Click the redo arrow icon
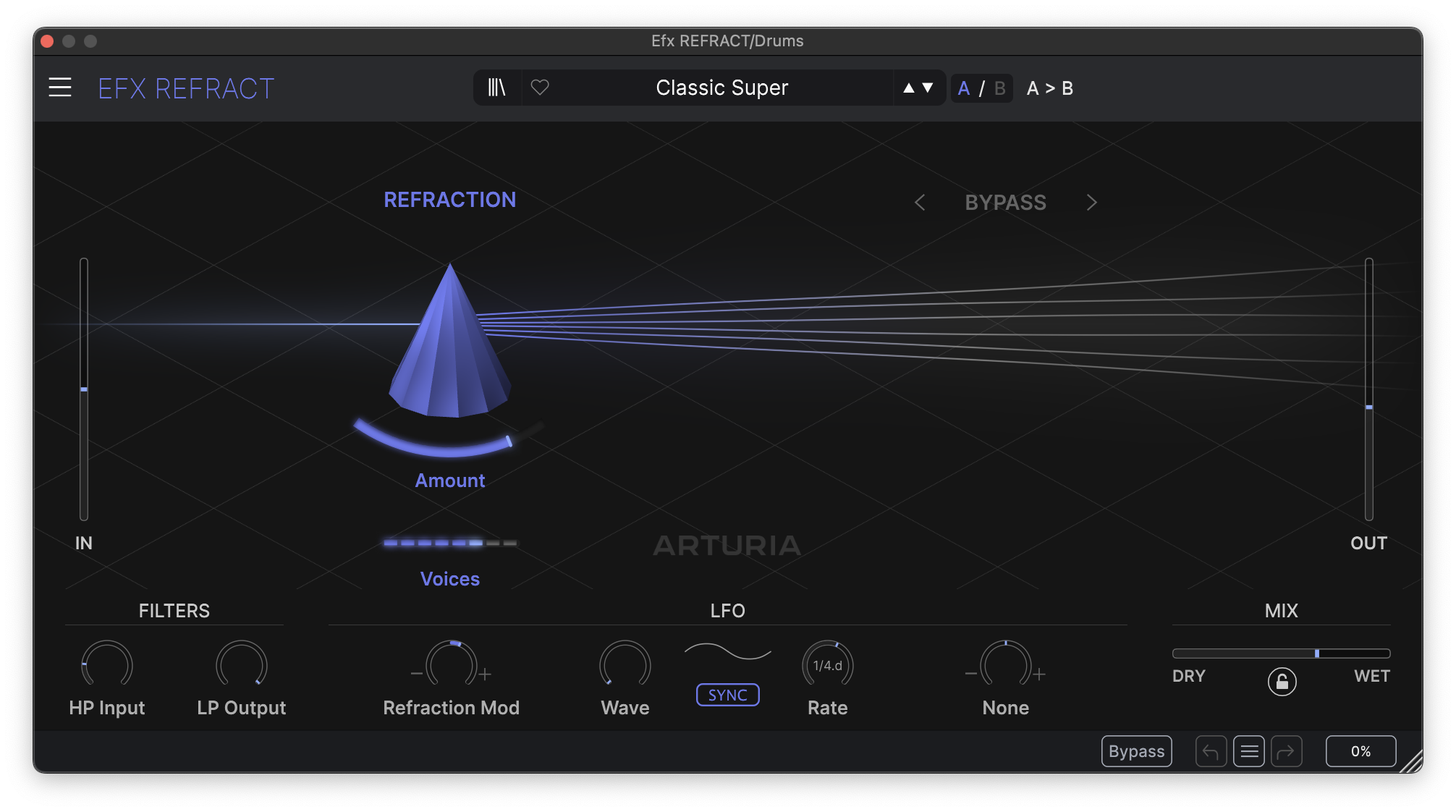The width and height of the screenshot is (1456, 812). pyautogui.click(x=1287, y=751)
